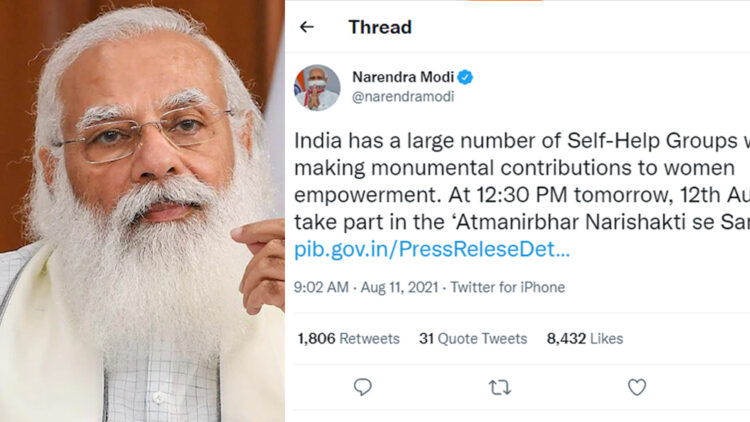Open the pib.gov.in press release link

(432, 248)
